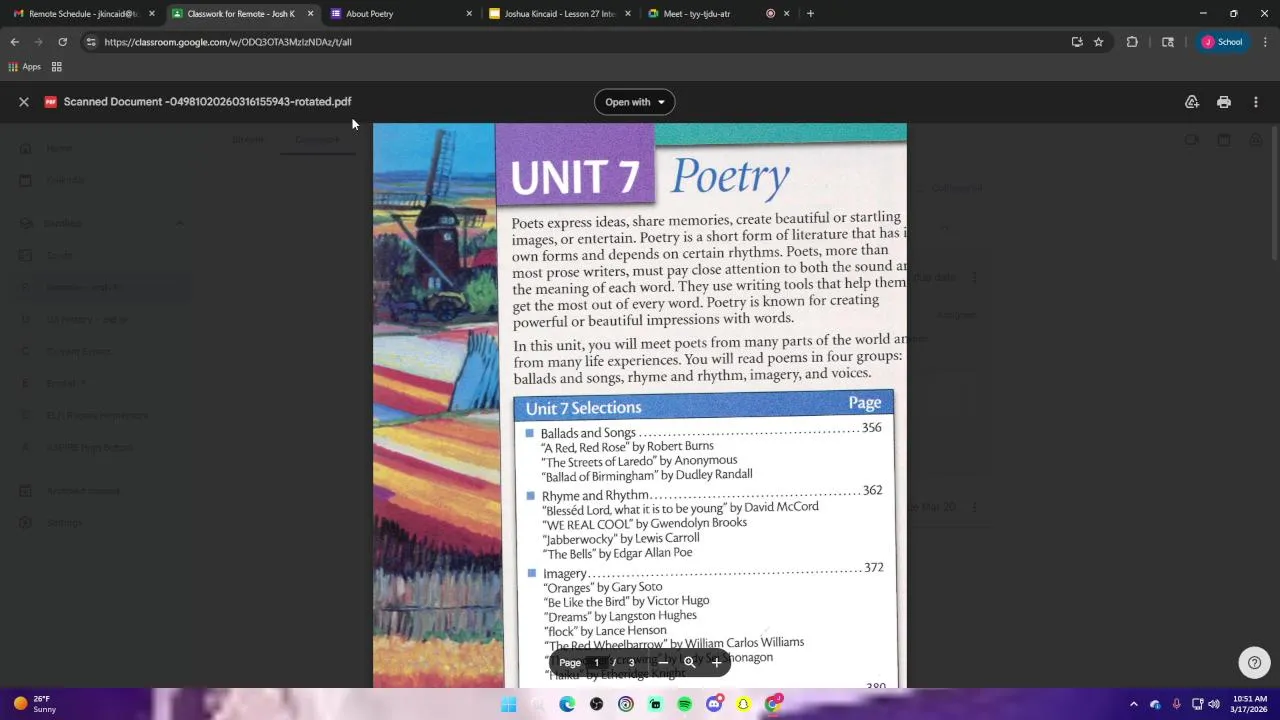1280x720 pixels.
Task: Open Snapchat from the taskbar
Action: 743,704
